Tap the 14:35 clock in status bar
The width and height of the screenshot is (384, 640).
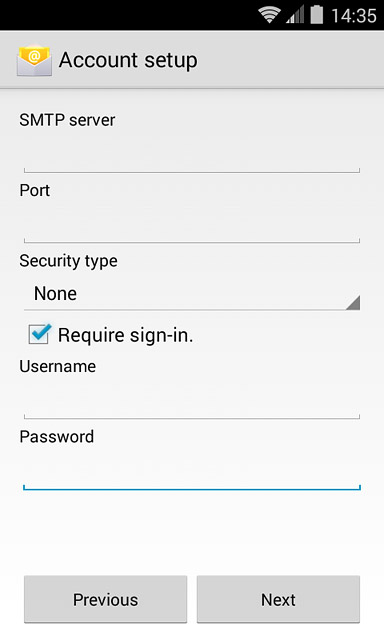(x=354, y=16)
